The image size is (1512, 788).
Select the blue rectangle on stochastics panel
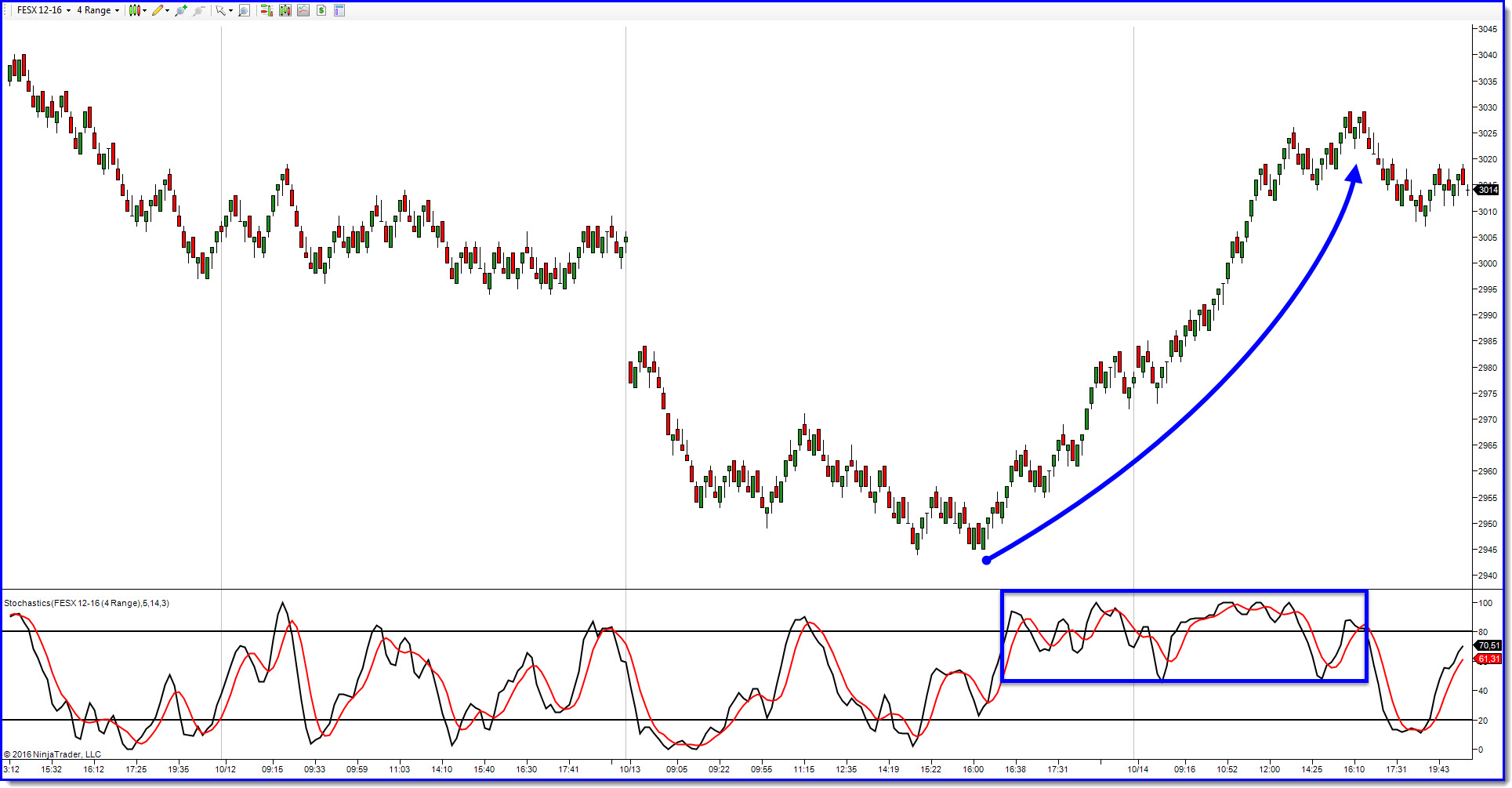point(1184,636)
